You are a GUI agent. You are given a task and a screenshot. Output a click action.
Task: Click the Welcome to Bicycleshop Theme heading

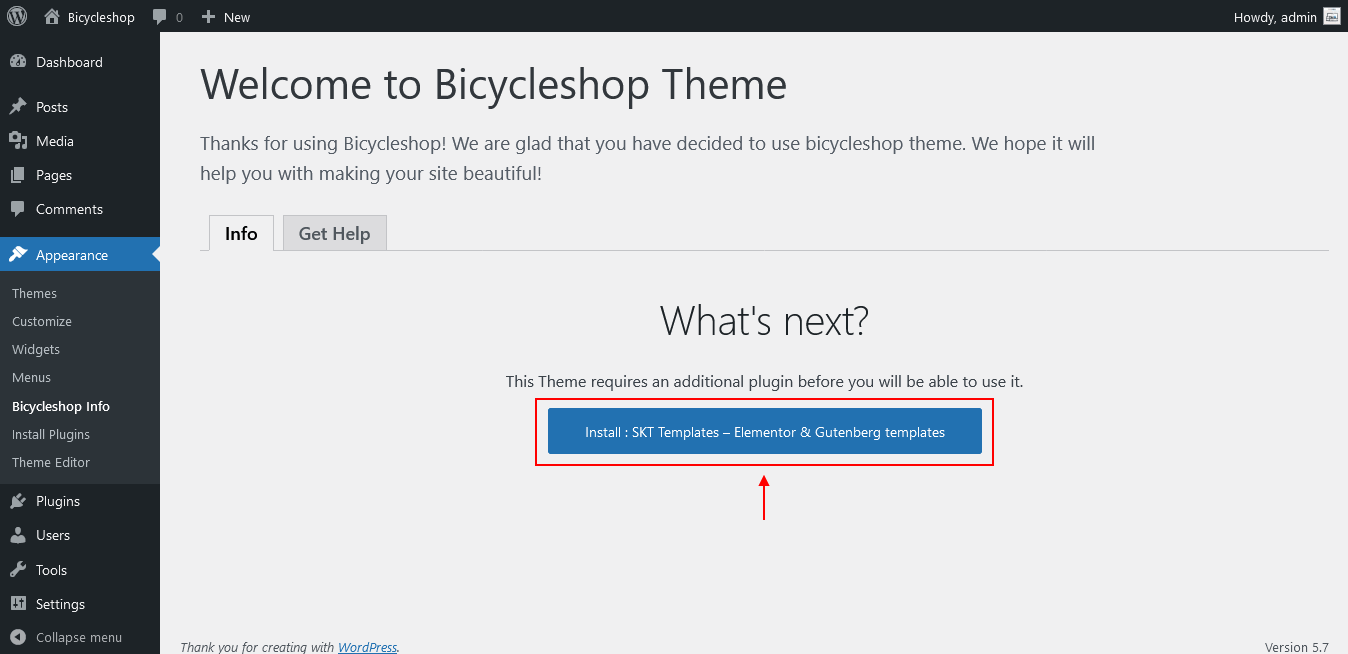pyautogui.click(x=494, y=84)
